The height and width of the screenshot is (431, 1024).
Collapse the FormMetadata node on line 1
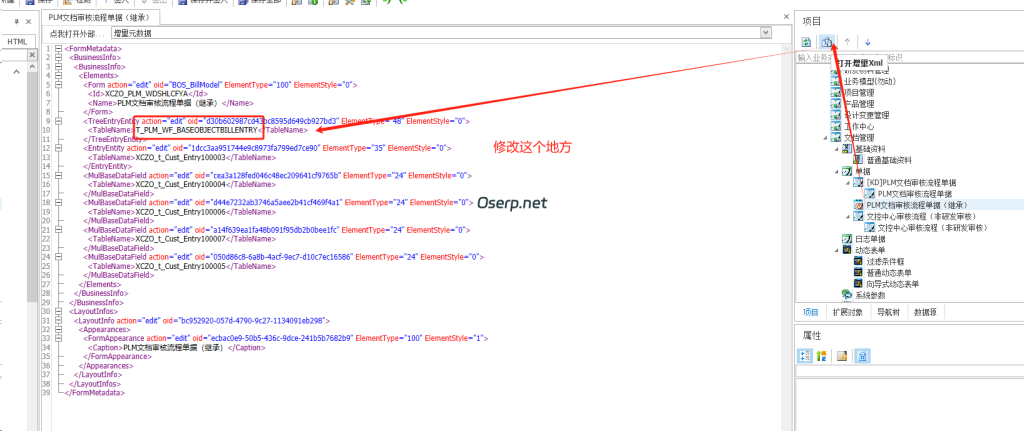pos(58,48)
